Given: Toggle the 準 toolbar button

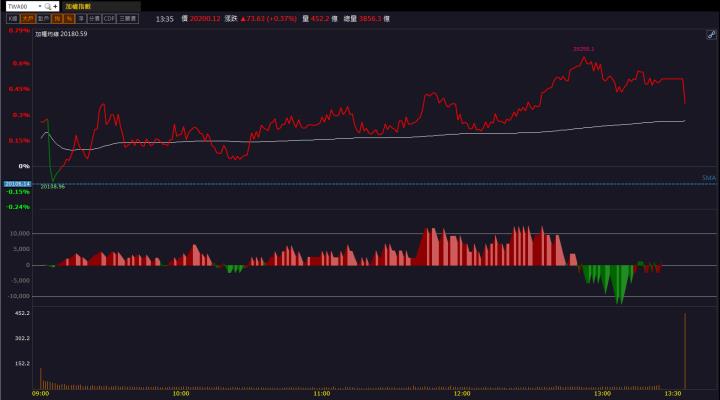Looking at the screenshot, I should 81,19.
